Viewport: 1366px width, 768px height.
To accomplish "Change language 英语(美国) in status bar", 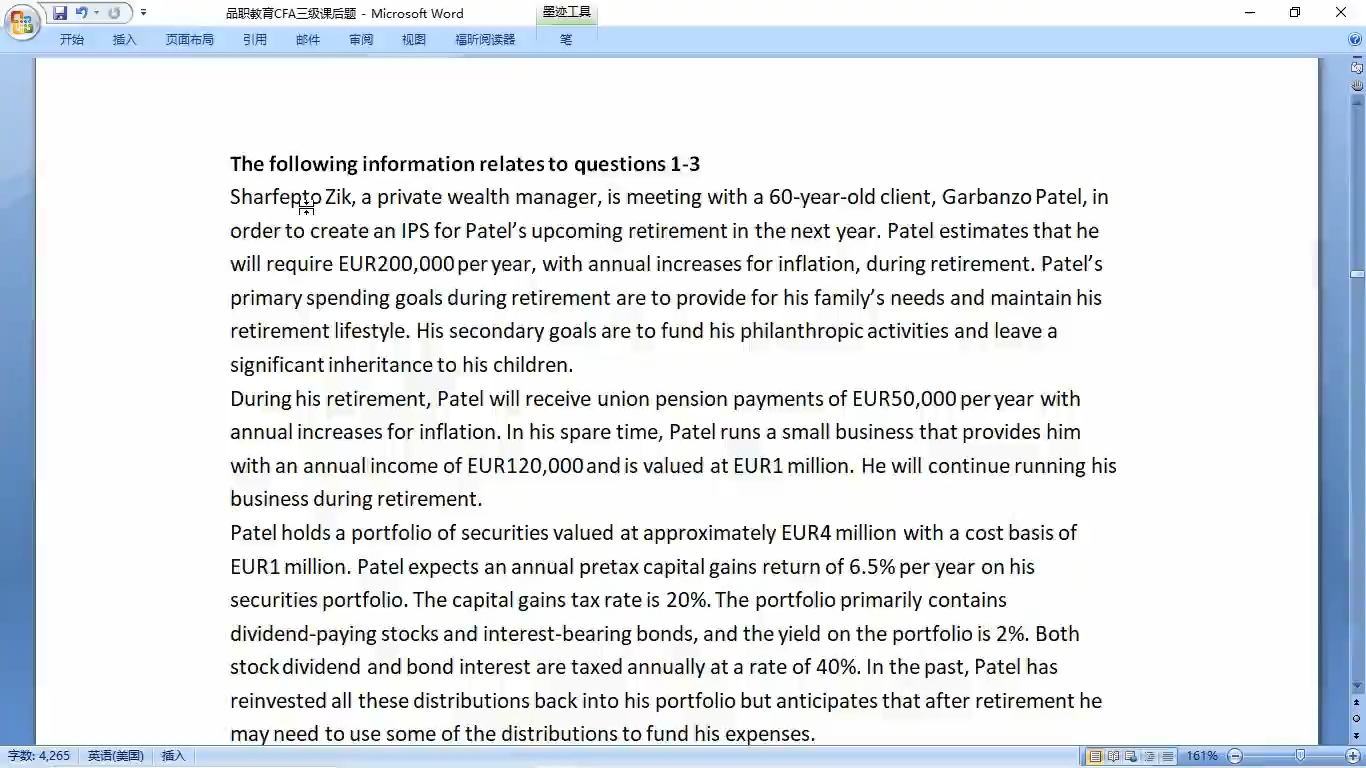I will 115,756.
